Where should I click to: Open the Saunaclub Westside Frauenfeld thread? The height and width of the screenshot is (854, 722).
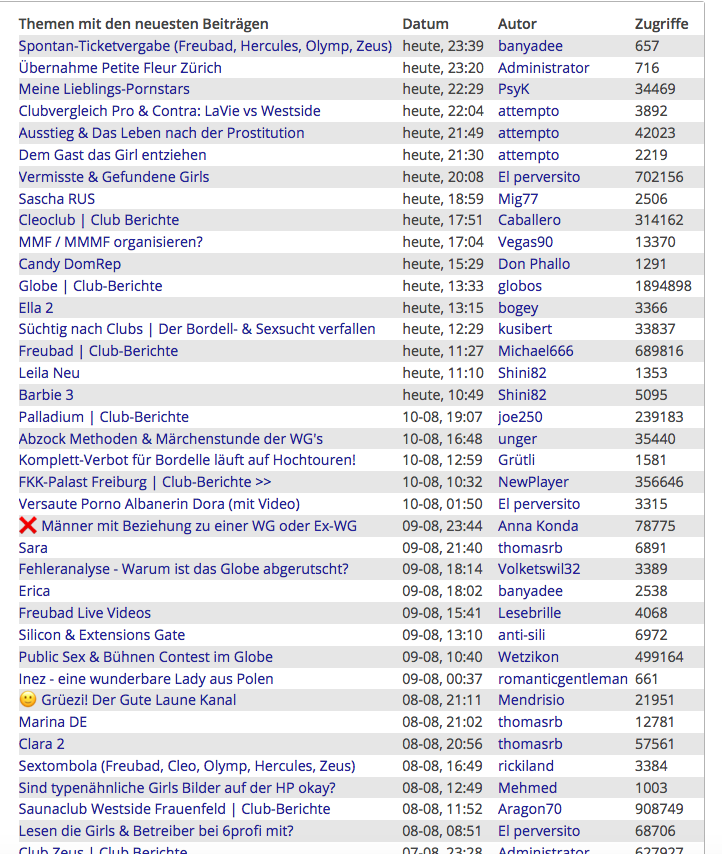pos(174,809)
